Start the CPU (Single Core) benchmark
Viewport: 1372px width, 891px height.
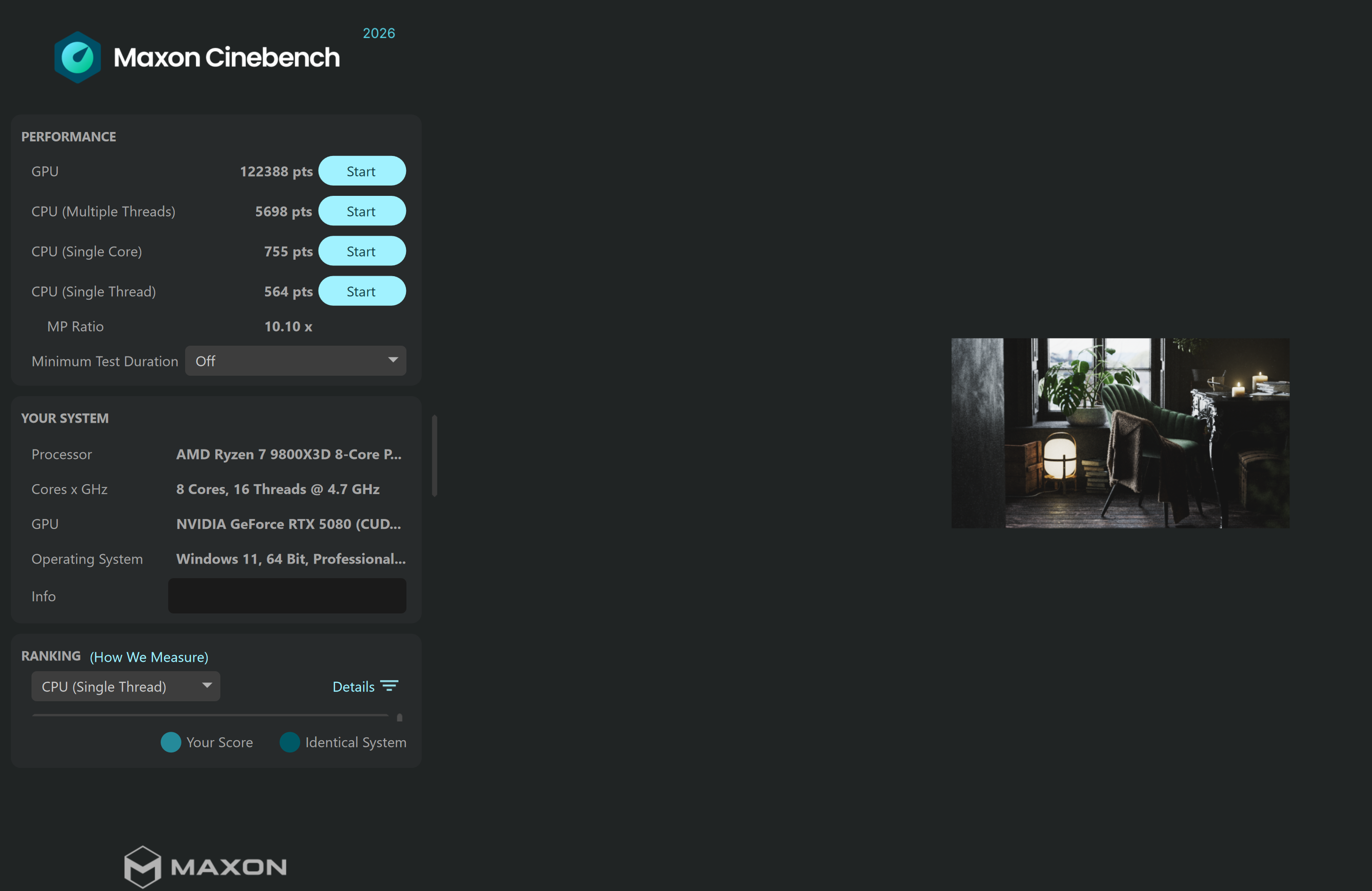(x=362, y=251)
